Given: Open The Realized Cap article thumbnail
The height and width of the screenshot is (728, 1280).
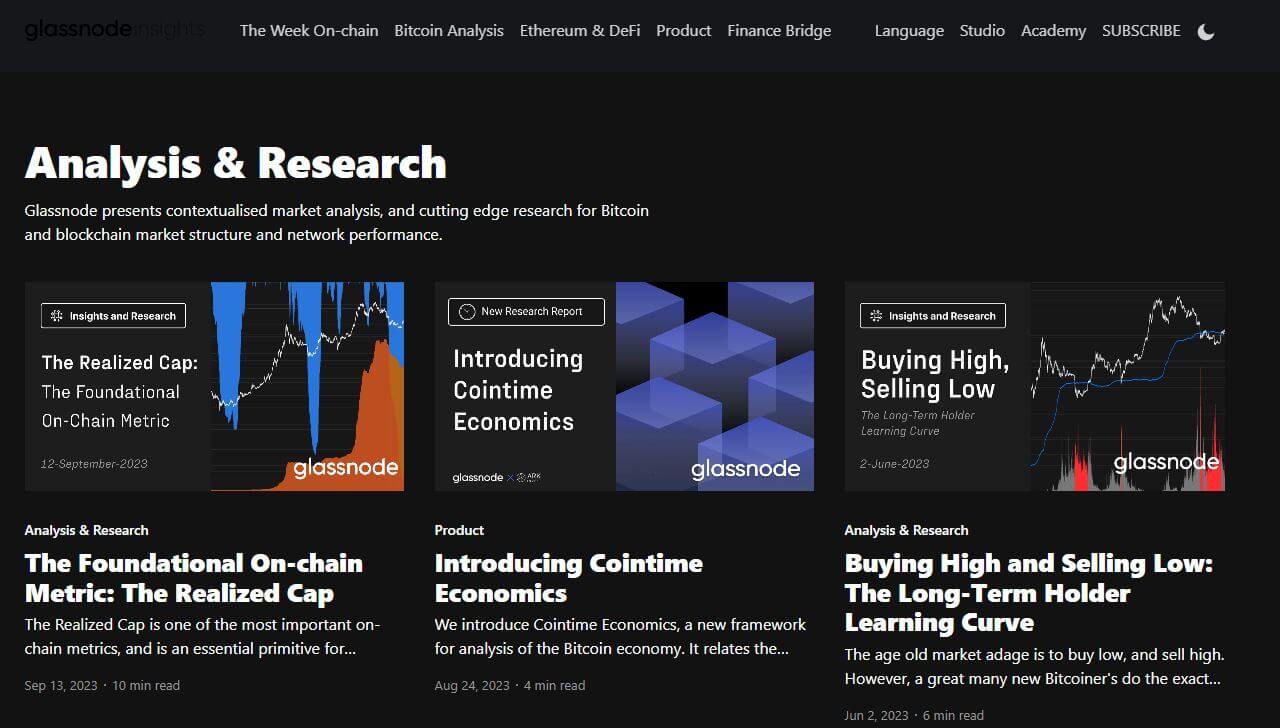Looking at the screenshot, I should [x=214, y=386].
